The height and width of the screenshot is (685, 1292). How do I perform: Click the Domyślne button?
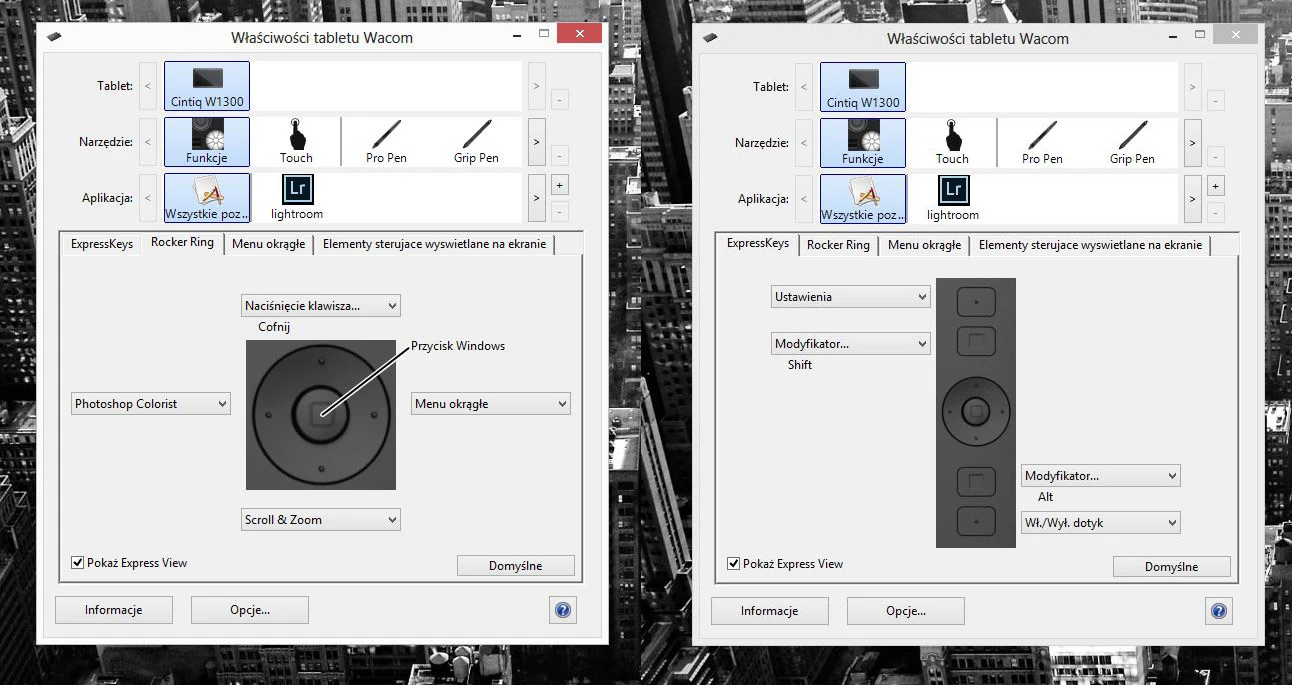point(516,565)
